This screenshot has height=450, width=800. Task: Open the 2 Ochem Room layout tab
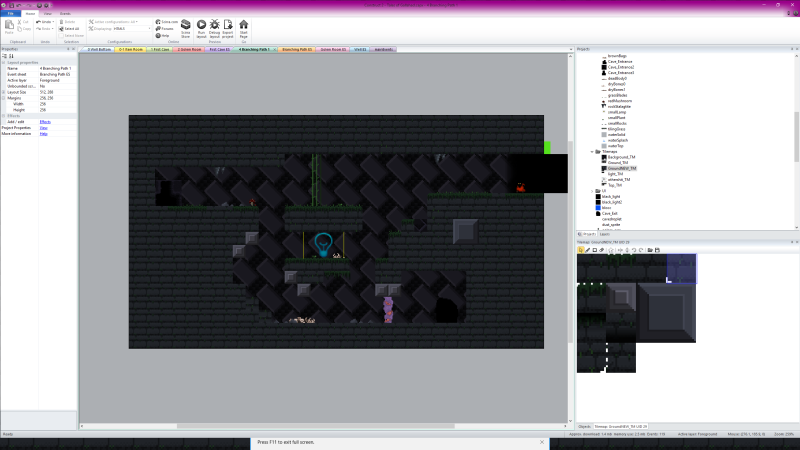pos(189,49)
